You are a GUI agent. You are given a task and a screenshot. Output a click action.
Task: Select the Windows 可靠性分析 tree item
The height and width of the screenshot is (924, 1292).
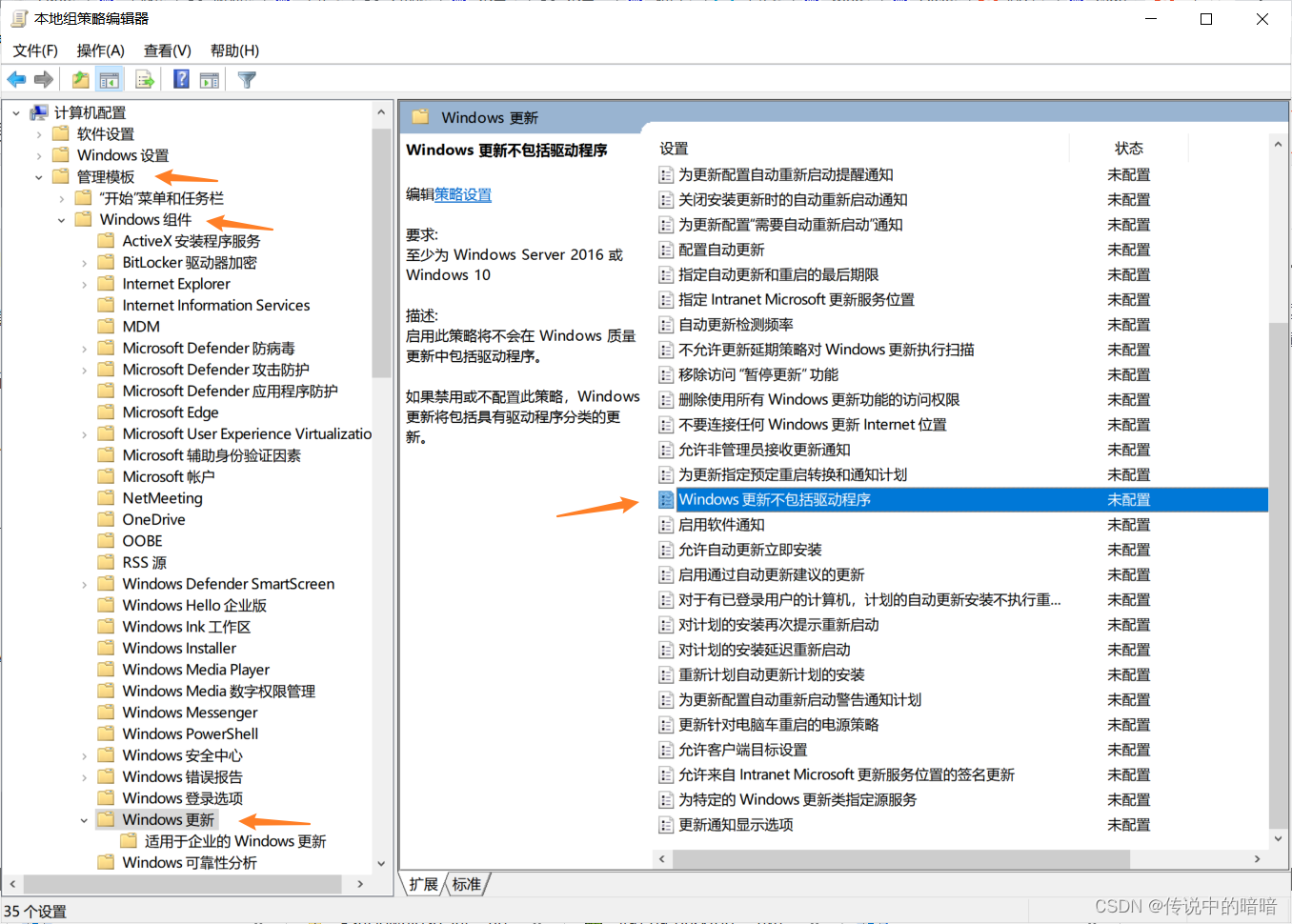tap(190, 863)
